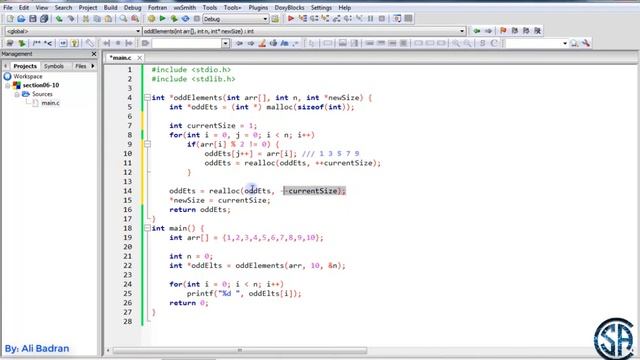640x360 pixels.
Task: Click the New file toolbar icon
Action: (x=10, y=19)
